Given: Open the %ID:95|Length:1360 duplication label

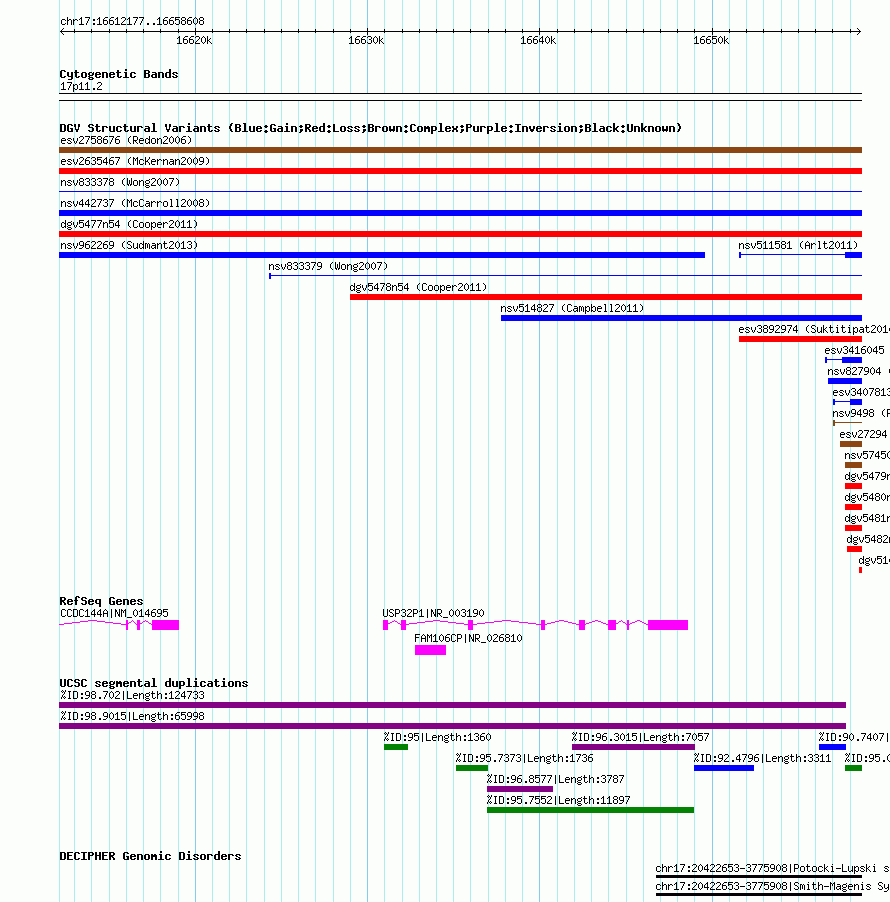Looking at the screenshot, I should [438, 737].
